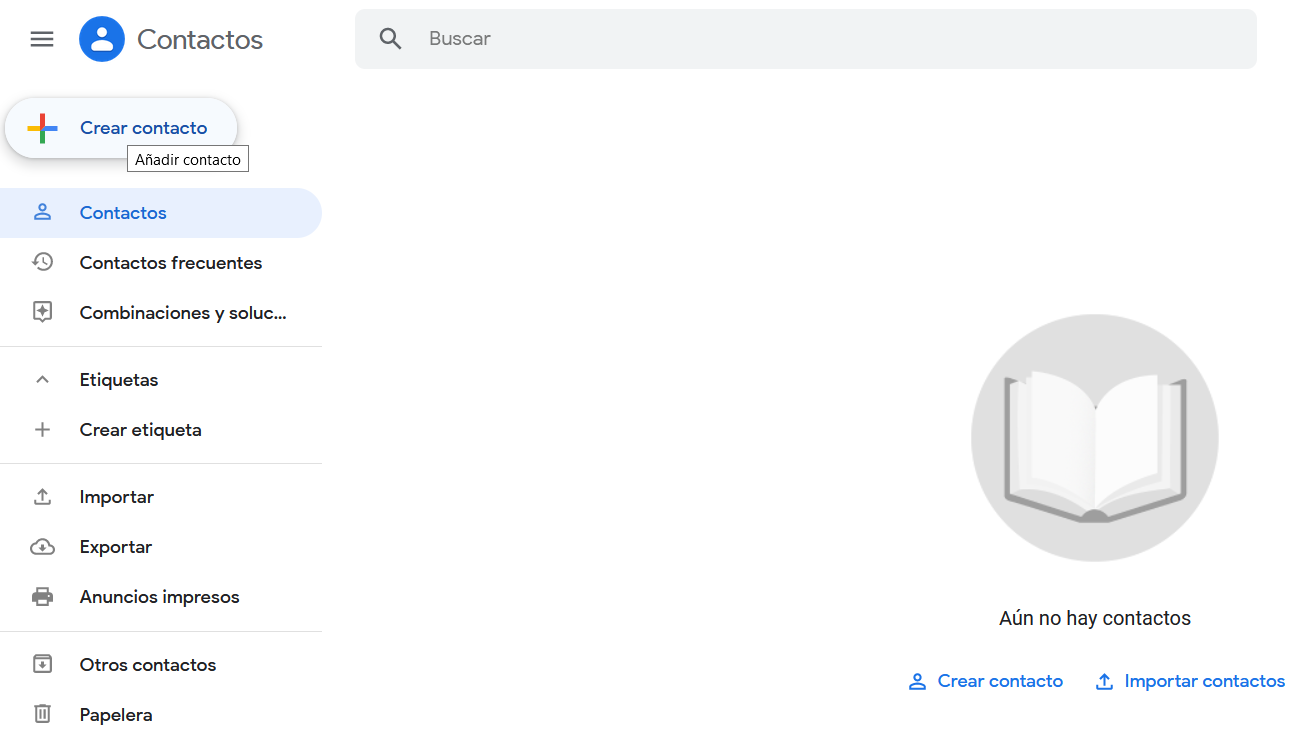This screenshot has width=1303, height=739.
Task: Open the Importar sidebar option
Action: click(x=117, y=497)
